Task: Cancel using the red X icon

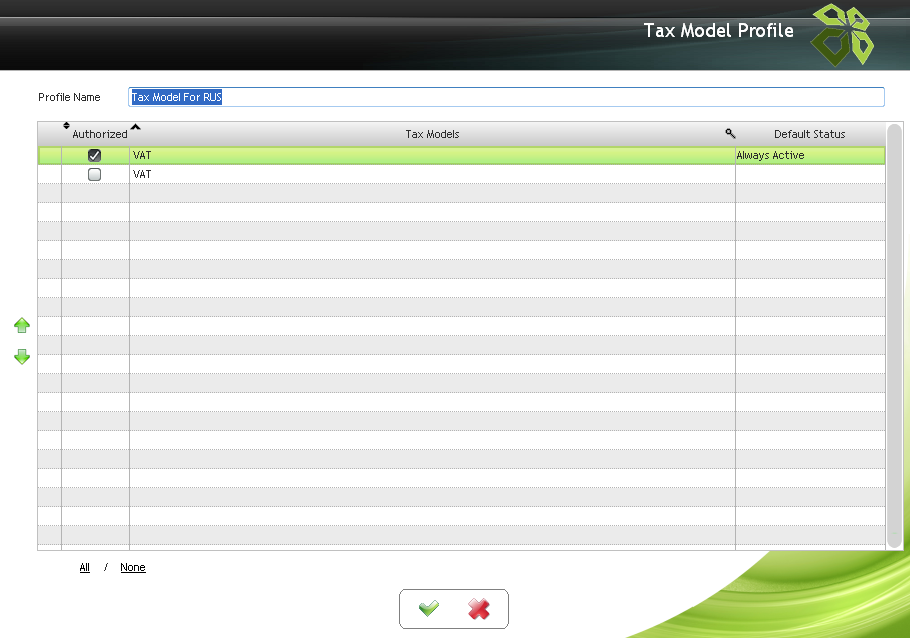Action: point(479,609)
